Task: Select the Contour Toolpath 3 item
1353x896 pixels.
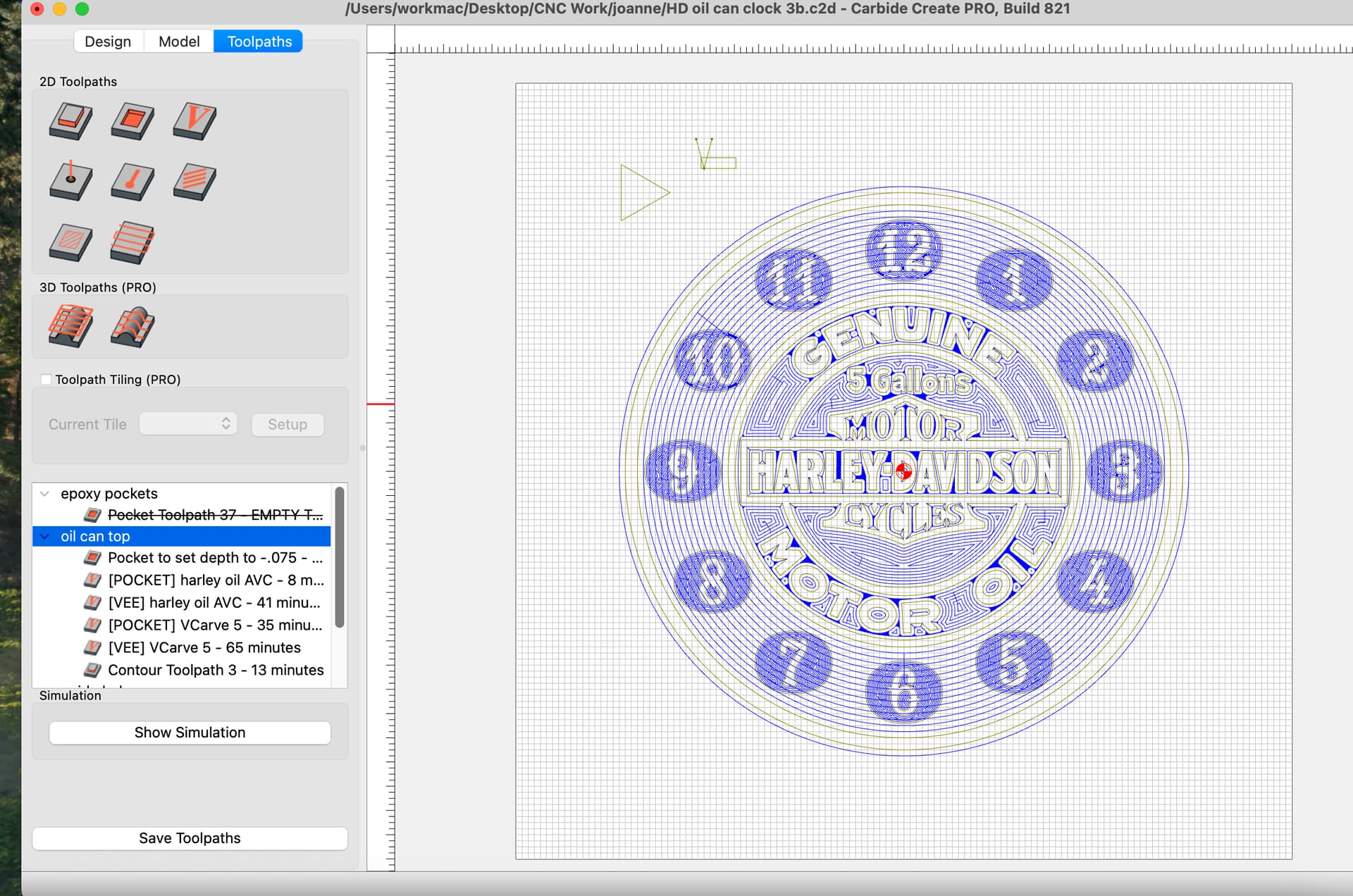Action: 215,670
